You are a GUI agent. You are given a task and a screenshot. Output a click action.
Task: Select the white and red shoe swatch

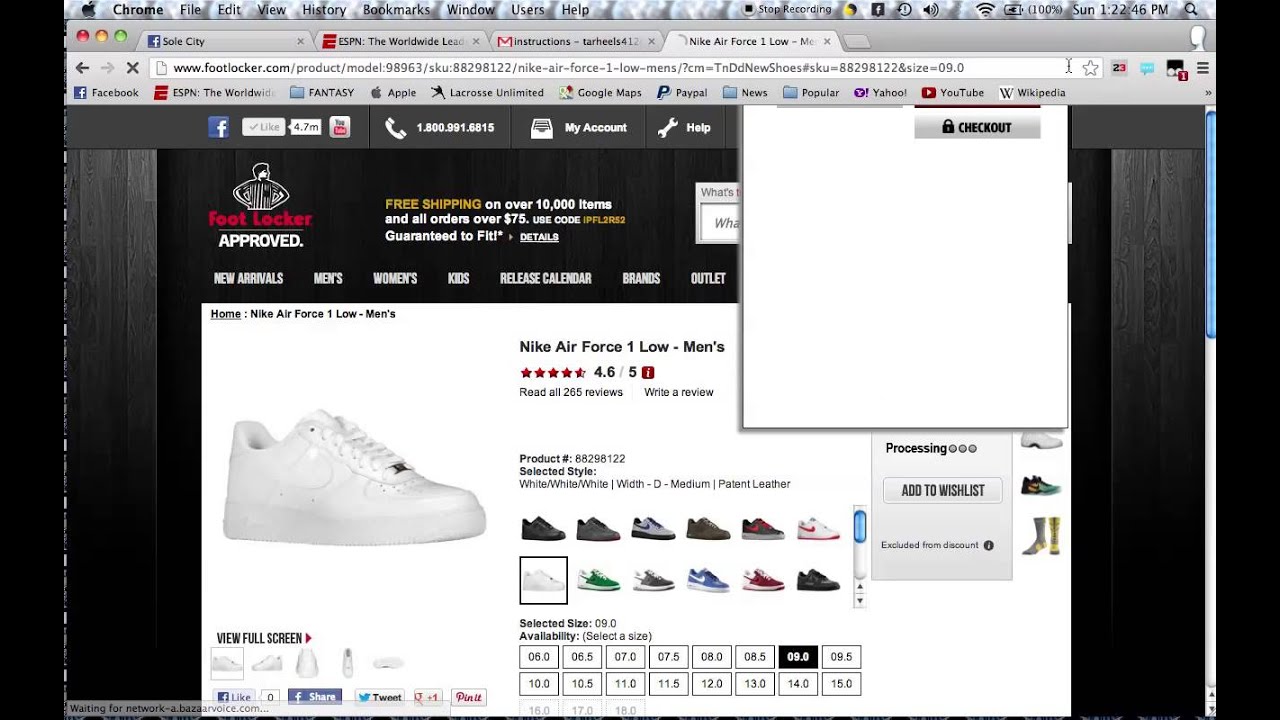(x=818, y=528)
